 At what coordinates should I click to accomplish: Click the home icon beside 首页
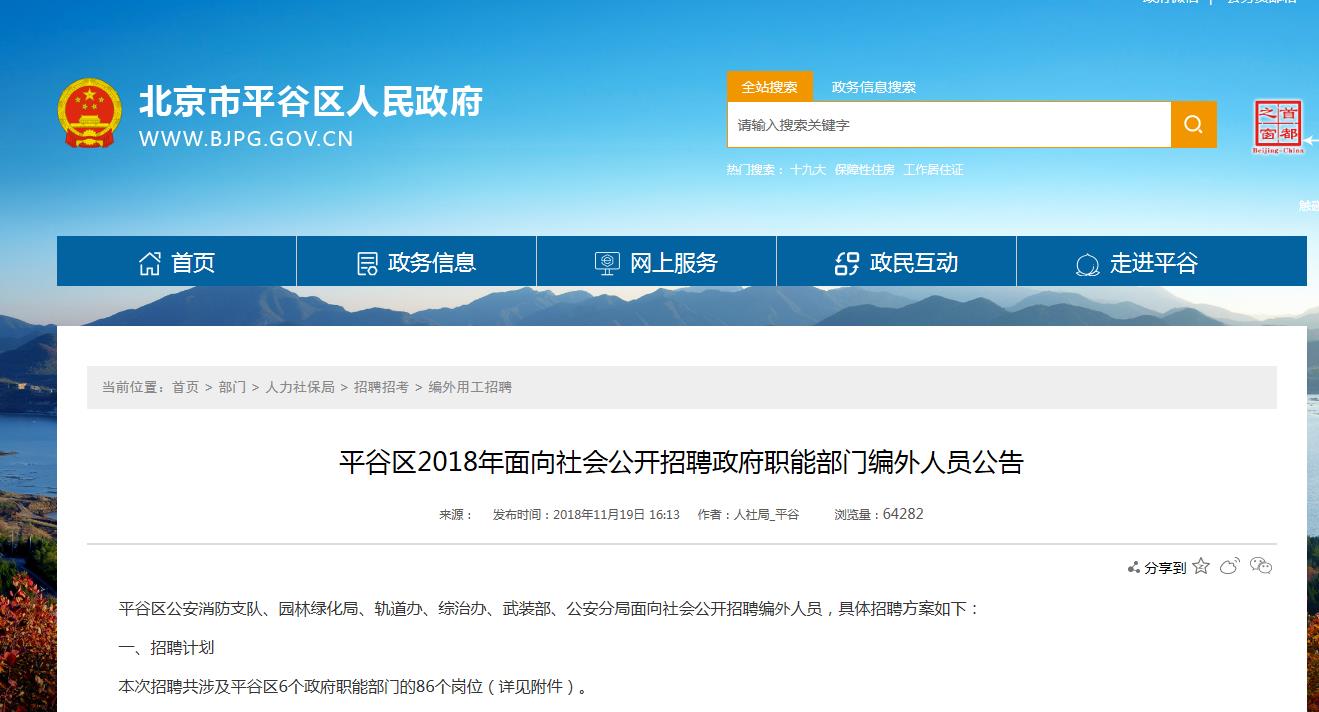click(150, 262)
